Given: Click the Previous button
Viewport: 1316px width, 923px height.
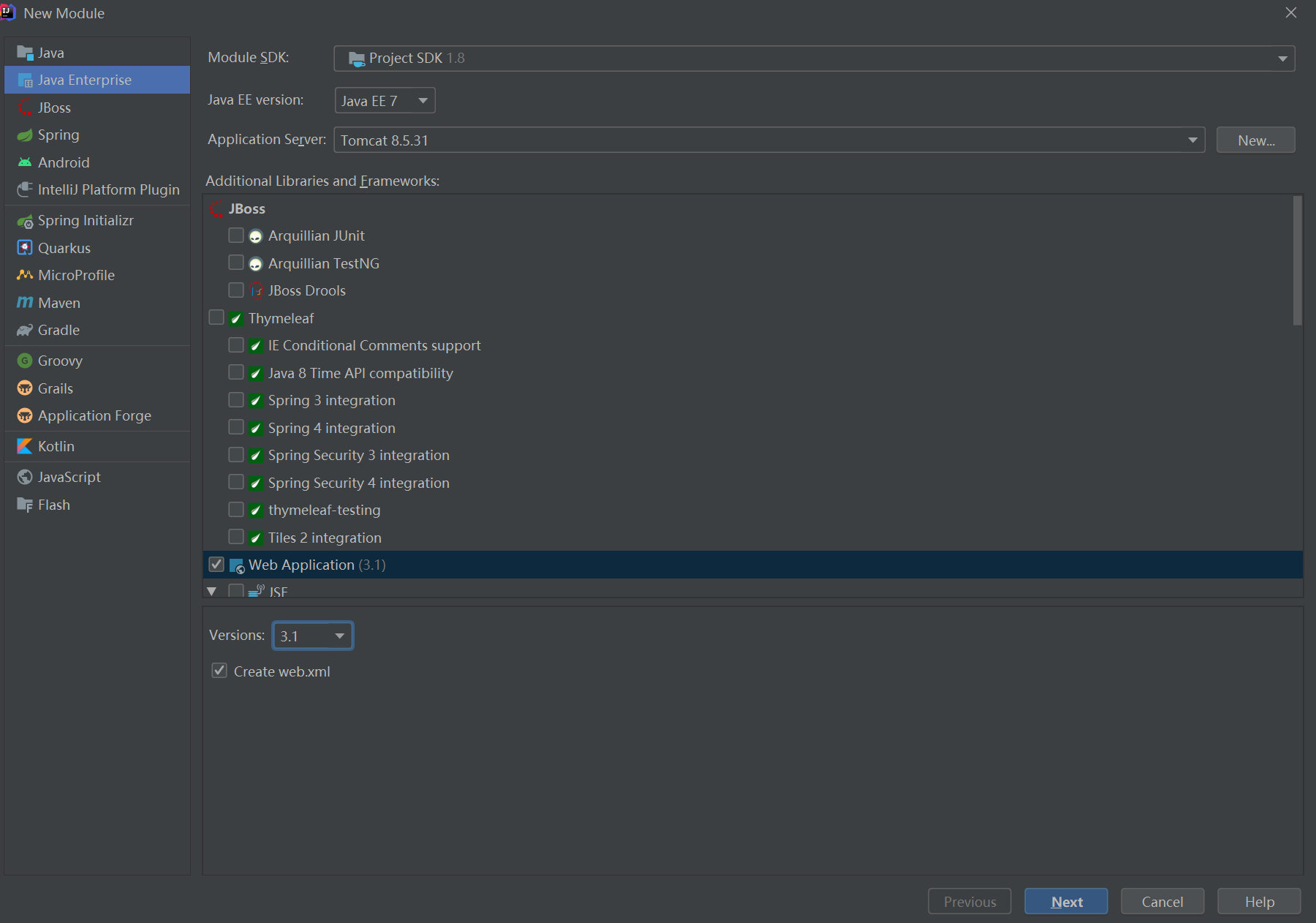Looking at the screenshot, I should pyautogui.click(x=969, y=902).
